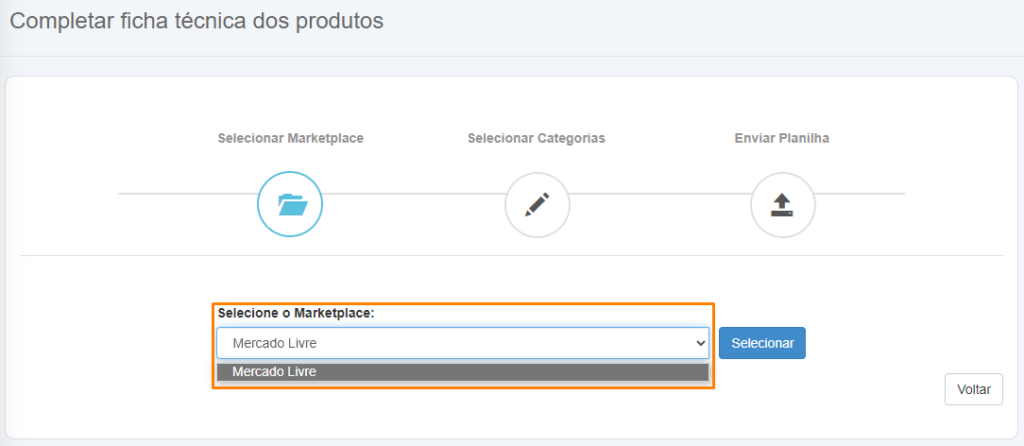Click the progress line between folder and pencil steps
The image size is (1024, 446).
coord(414,194)
